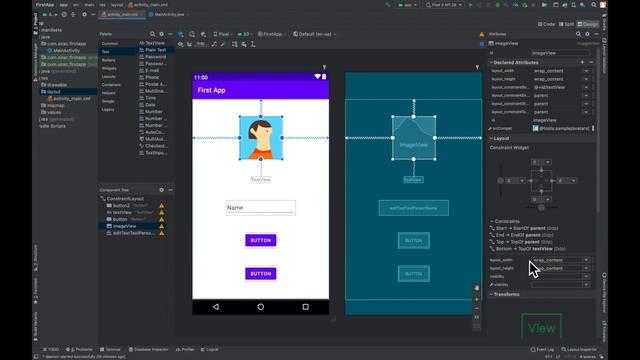Collapse the Declared Attributes section
Screen dimensions: 640x360
[x=491, y=62]
